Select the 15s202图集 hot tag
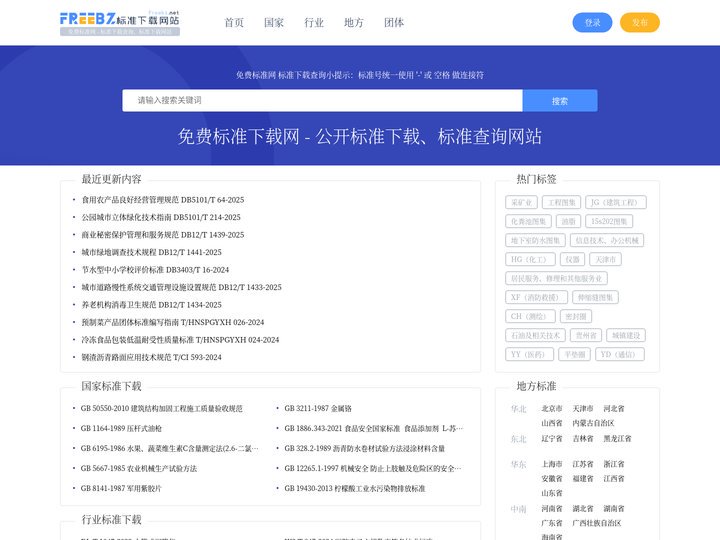This screenshot has width=720, height=540. click(x=609, y=221)
